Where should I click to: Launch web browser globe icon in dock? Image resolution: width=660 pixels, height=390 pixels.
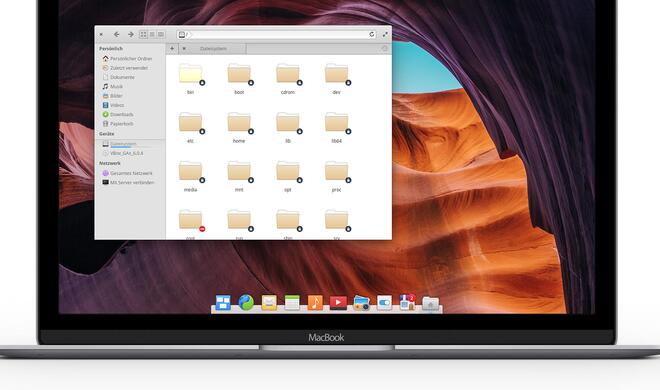click(x=246, y=302)
